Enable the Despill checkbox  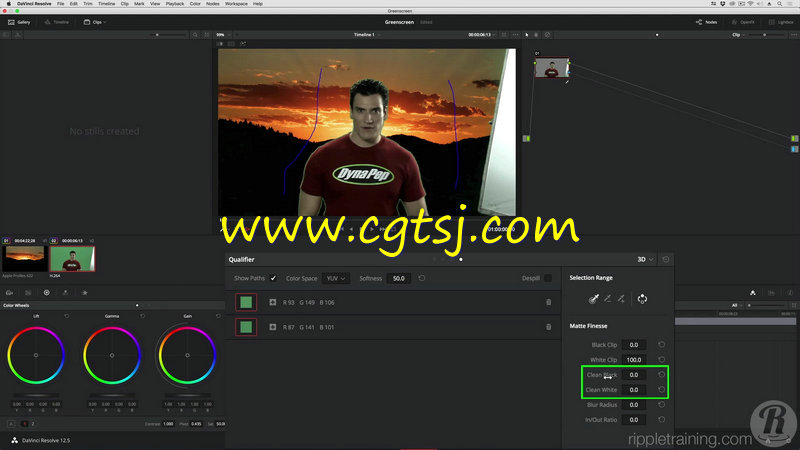[548, 278]
